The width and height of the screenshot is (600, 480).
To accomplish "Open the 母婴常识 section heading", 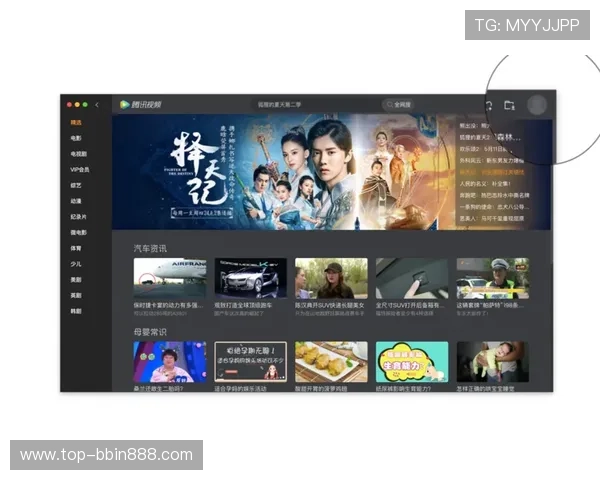I will pos(150,332).
